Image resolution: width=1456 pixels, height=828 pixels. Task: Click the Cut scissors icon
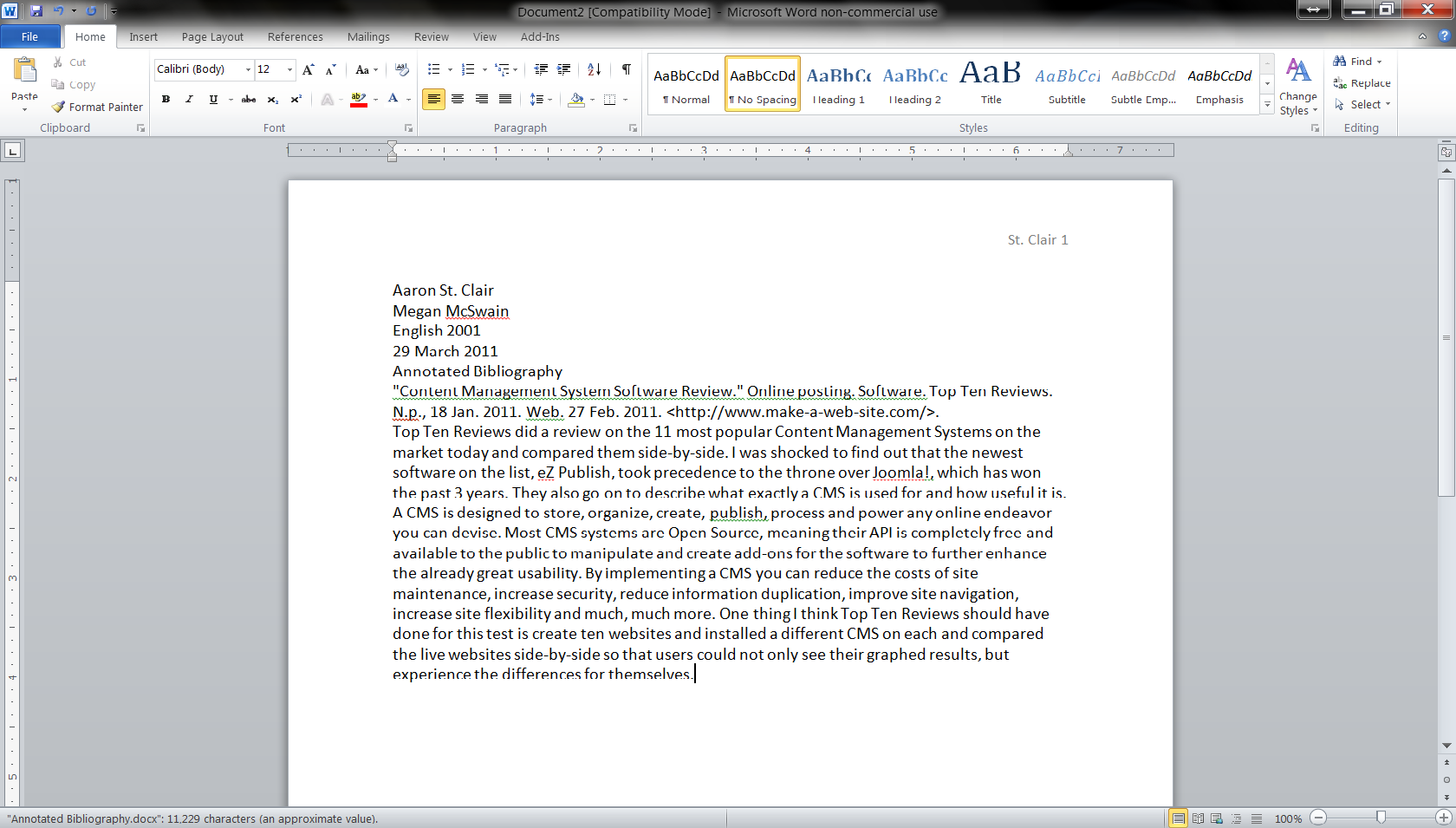(x=58, y=62)
